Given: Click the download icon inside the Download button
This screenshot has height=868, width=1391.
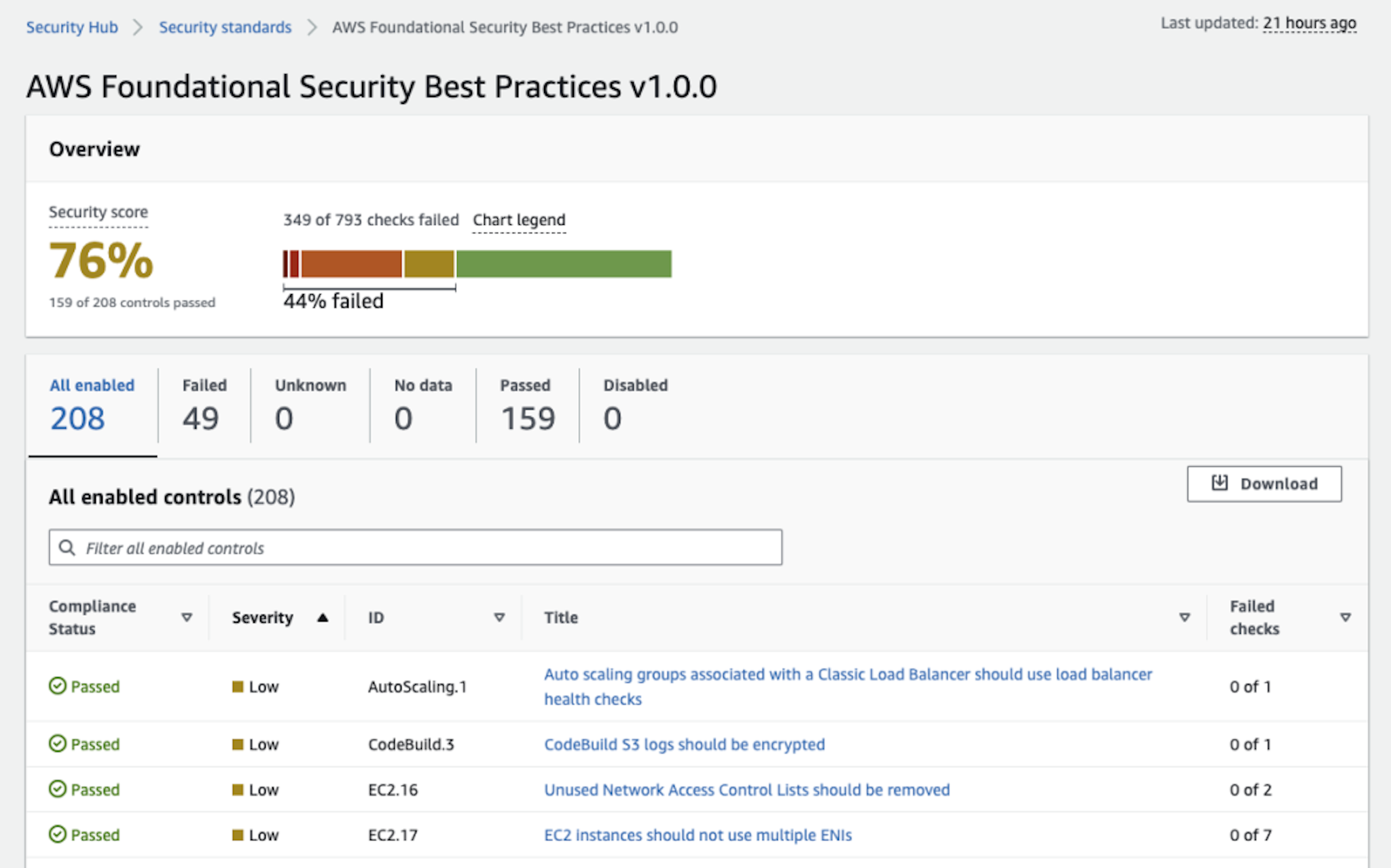Looking at the screenshot, I should [x=1219, y=483].
